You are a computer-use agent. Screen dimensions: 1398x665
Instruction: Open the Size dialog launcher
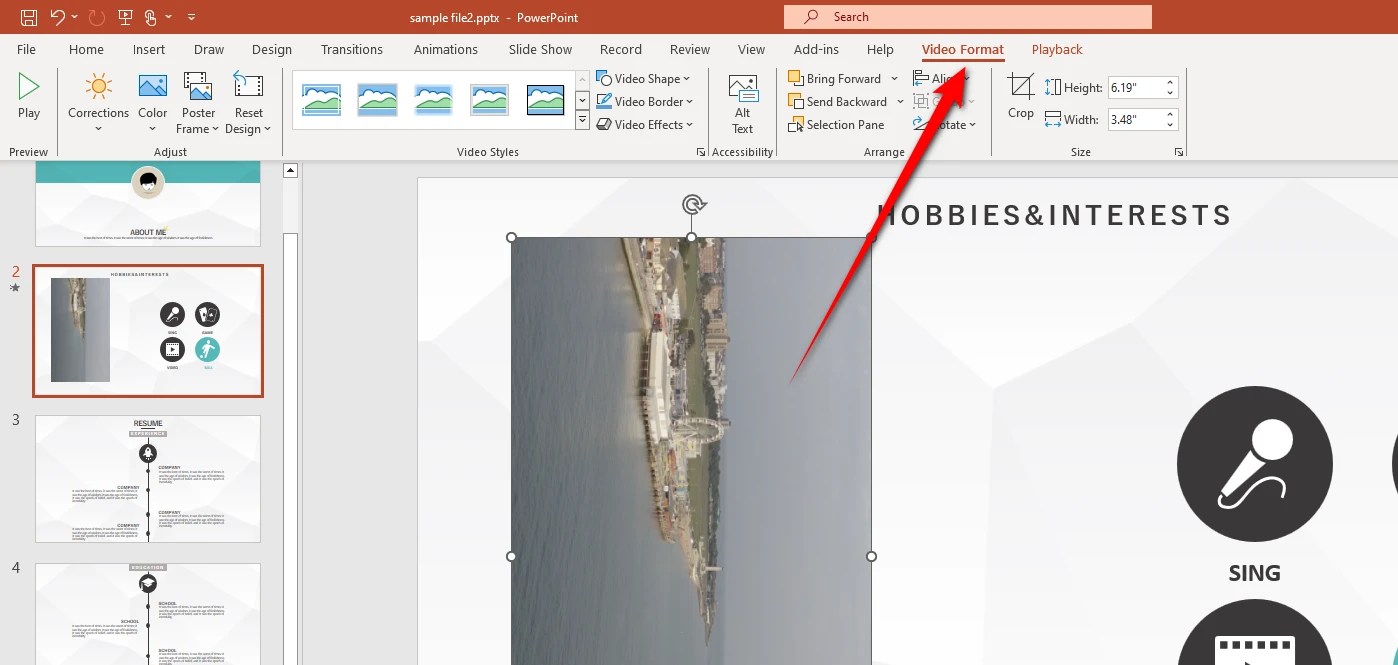tap(1178, 151)
